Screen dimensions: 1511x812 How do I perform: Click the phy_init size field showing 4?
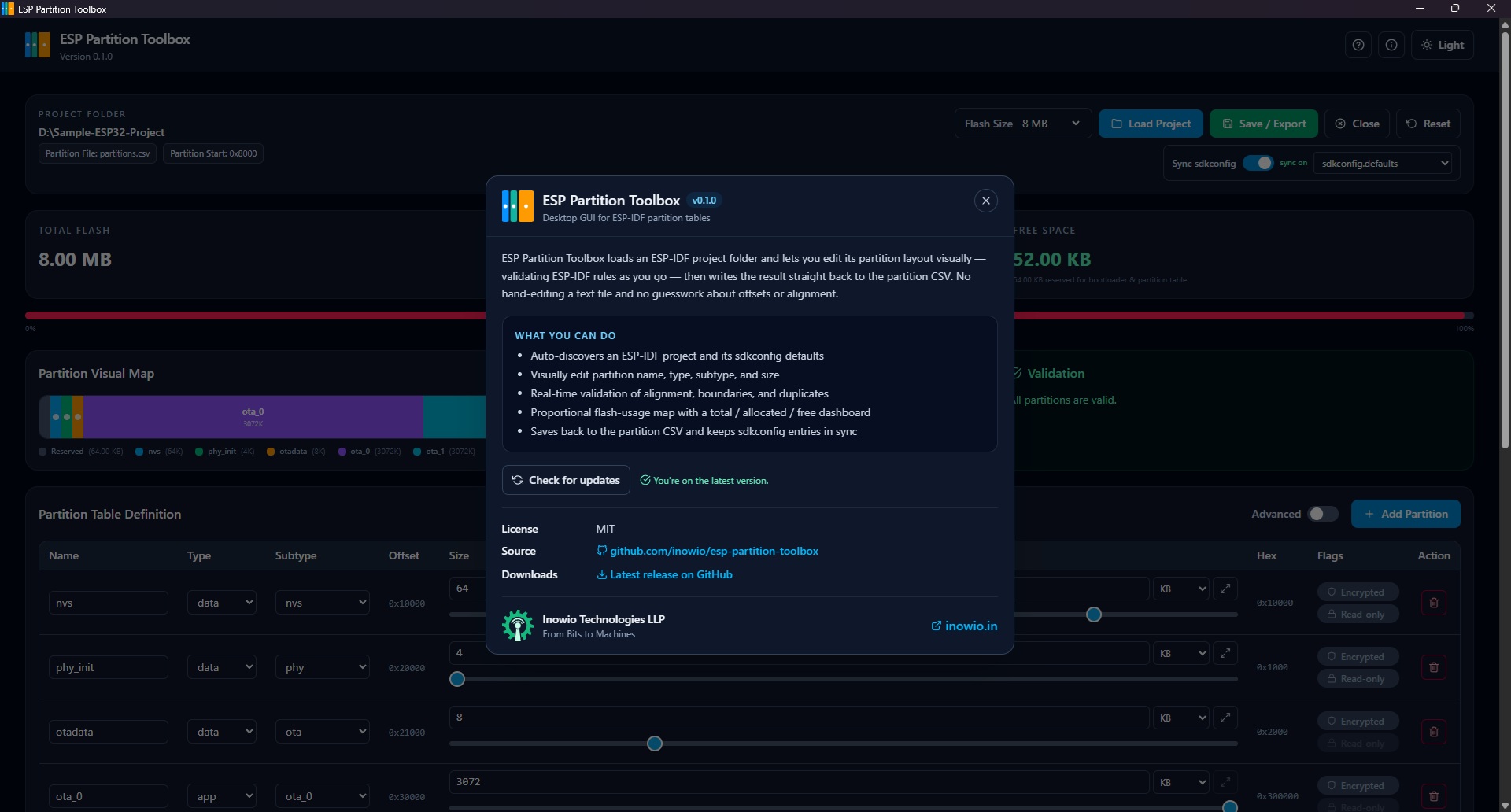pyautogui.click(x=799, y=653)
